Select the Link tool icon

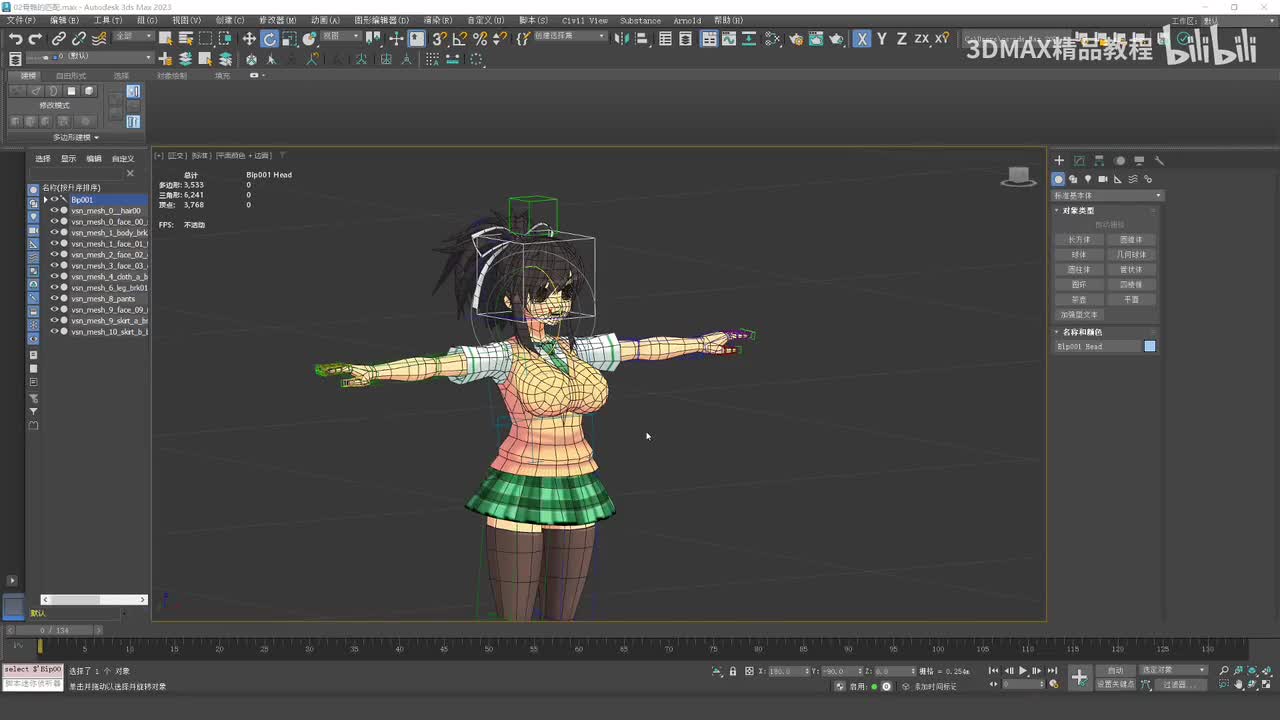[59, 39]
